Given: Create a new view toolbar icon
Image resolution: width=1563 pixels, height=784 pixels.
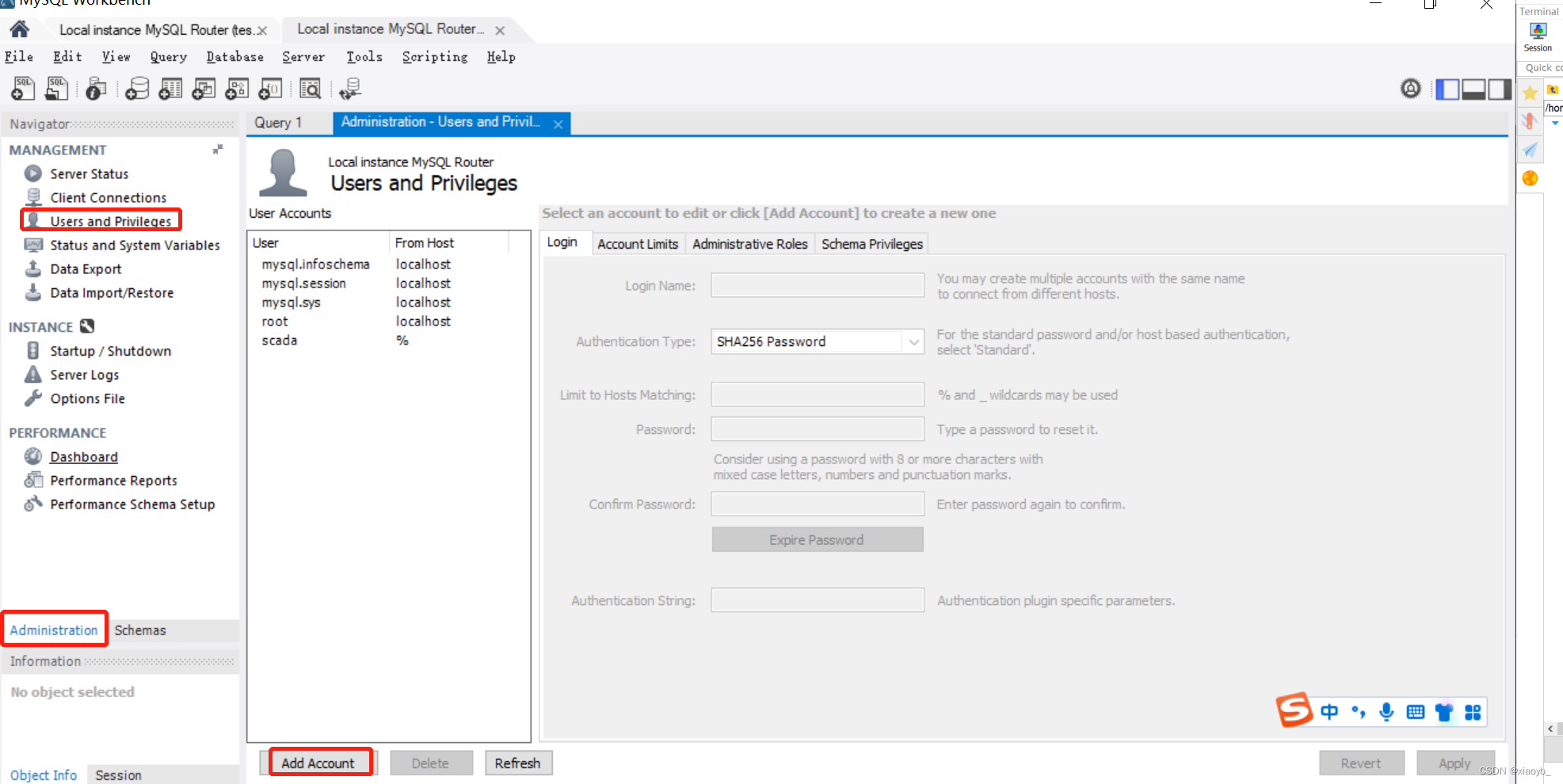Looking at the screenshot, I should tap(204, 89).
